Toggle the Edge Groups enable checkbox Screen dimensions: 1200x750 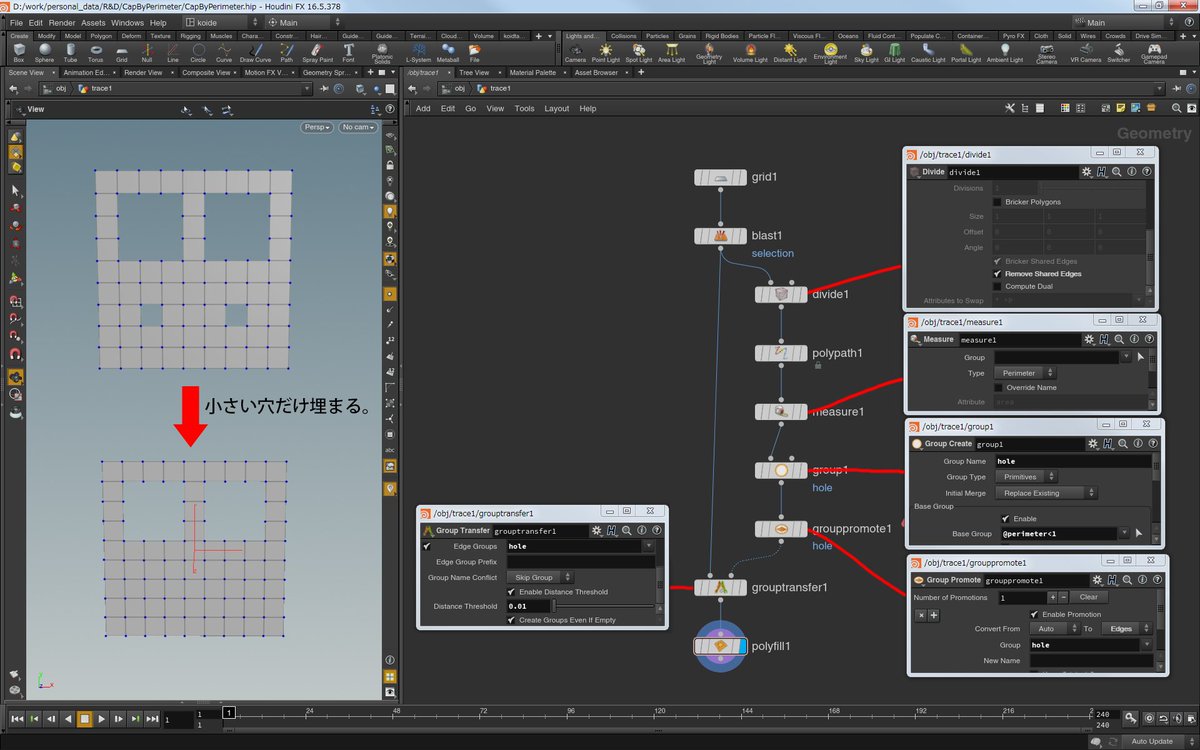click(427, 546)
